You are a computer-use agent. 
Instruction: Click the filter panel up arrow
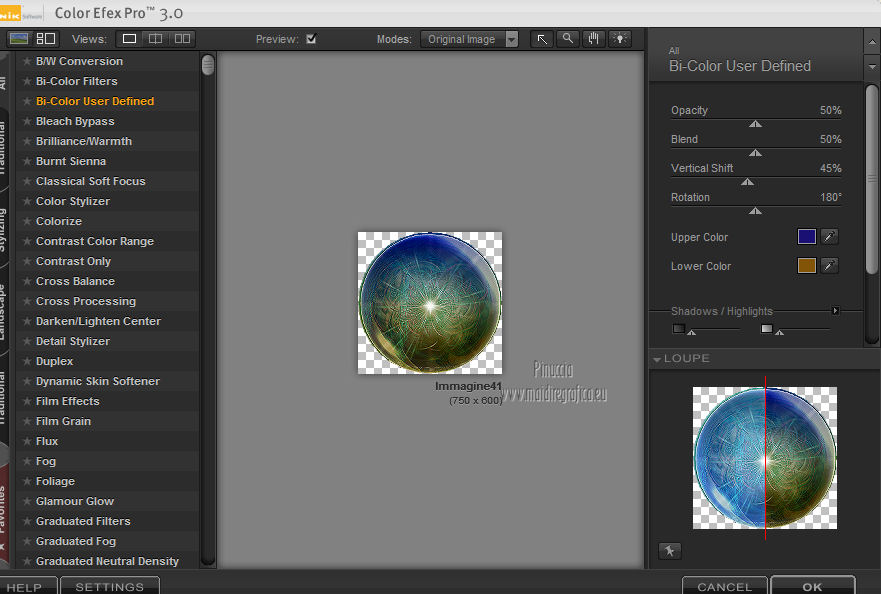point(871,42)
